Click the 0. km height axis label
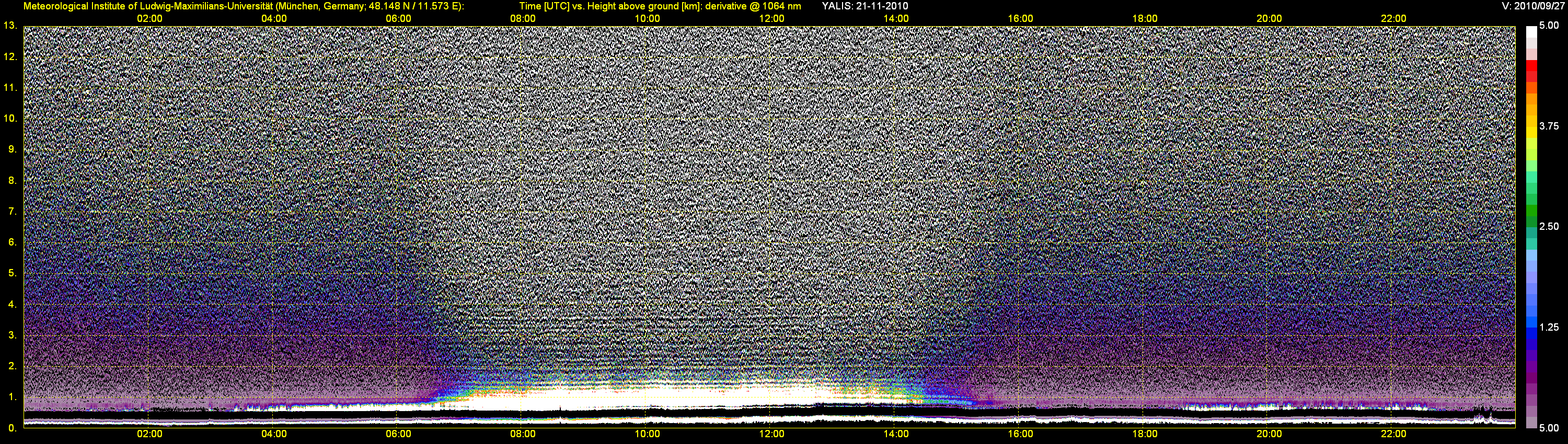 [12, 428]
